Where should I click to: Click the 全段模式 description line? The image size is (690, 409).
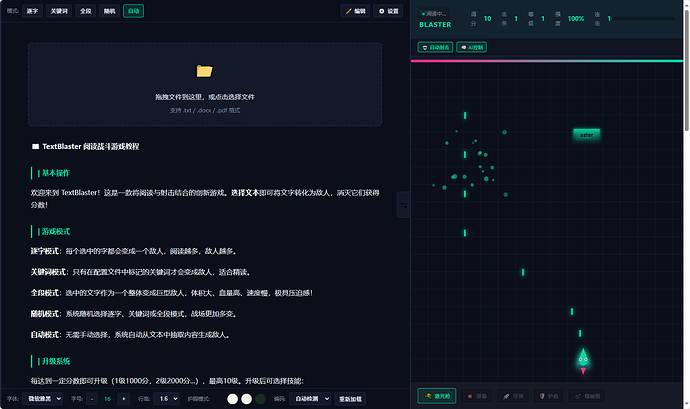[x=172, y=293]
